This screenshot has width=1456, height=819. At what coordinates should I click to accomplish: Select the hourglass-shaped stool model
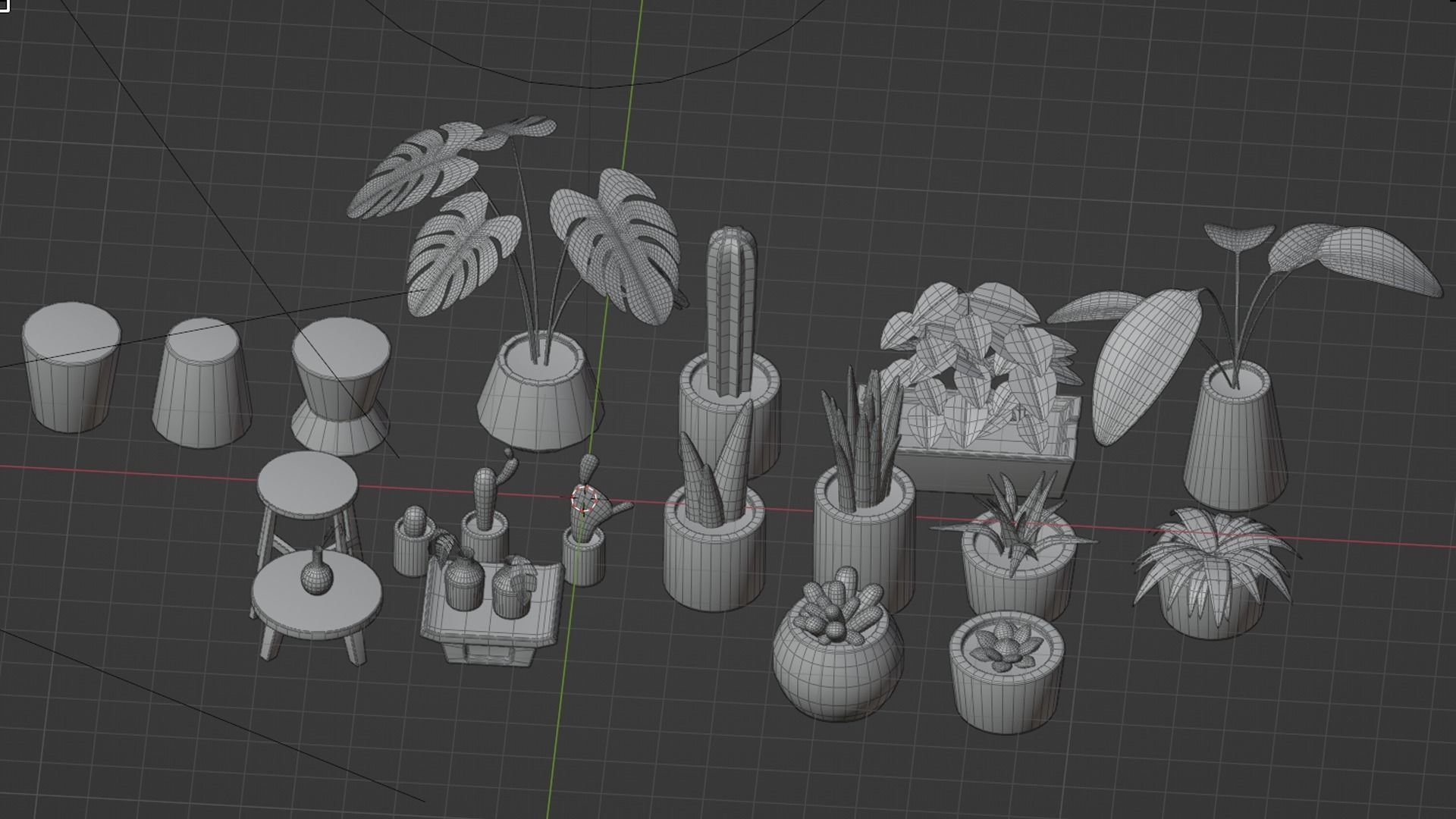pos(341,387)
